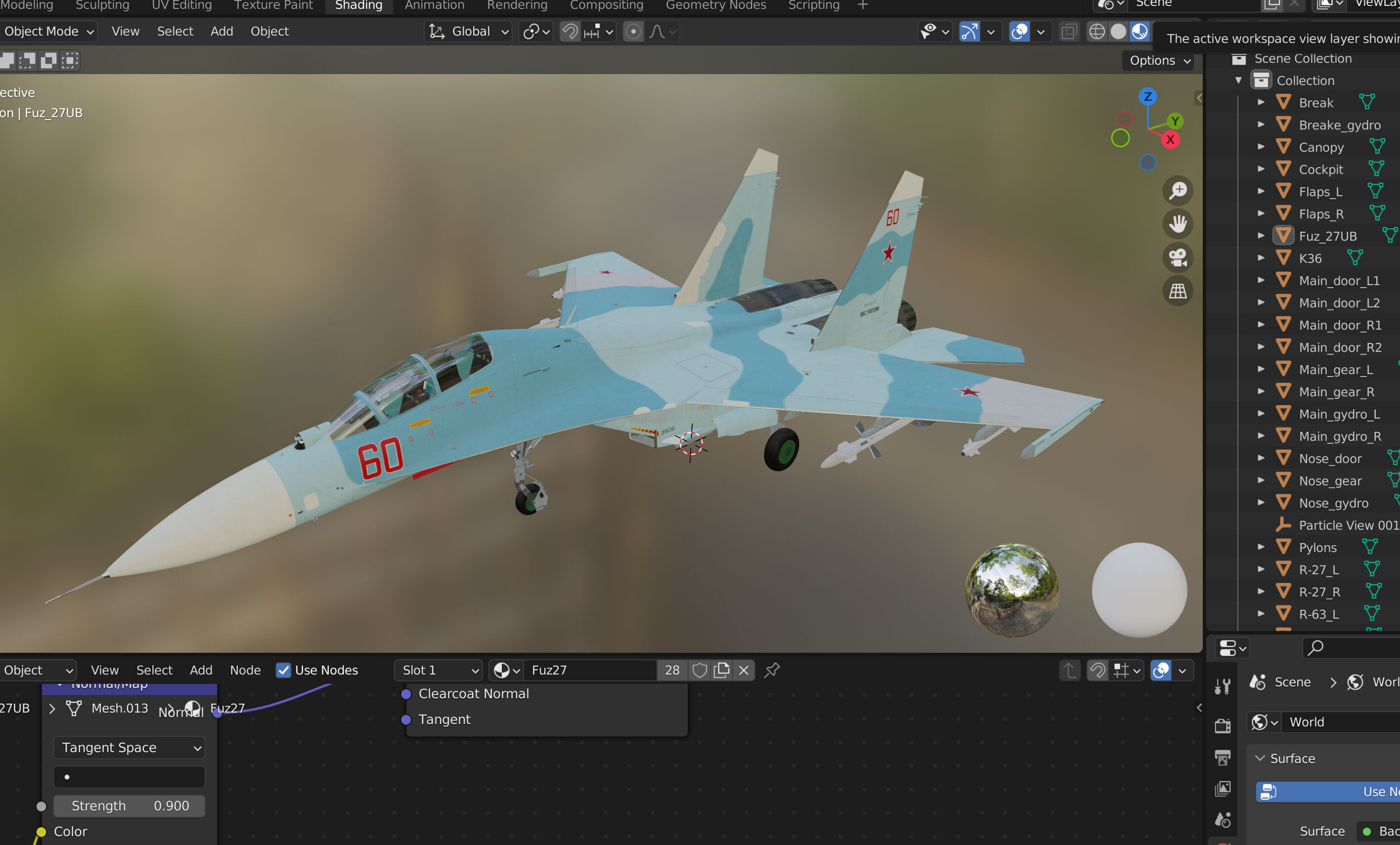This screenshot has height=845, width=1400.
Task: Open the Object Mode dropdown
Action: (x=48, y=31)
